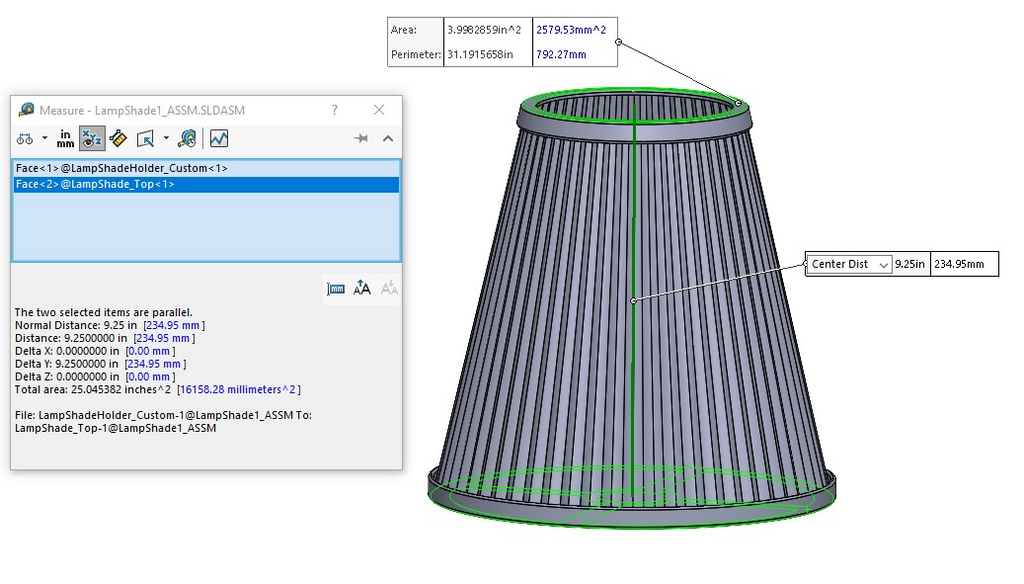Image resolution: width=1024 pixels, height=584 pixels.
Task: Click 'Area:' label in callout
Action: (x=404, y=29)
